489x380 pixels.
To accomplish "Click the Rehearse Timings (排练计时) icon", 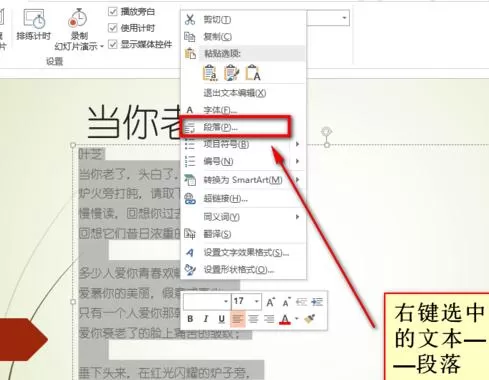I will [34, 19].
